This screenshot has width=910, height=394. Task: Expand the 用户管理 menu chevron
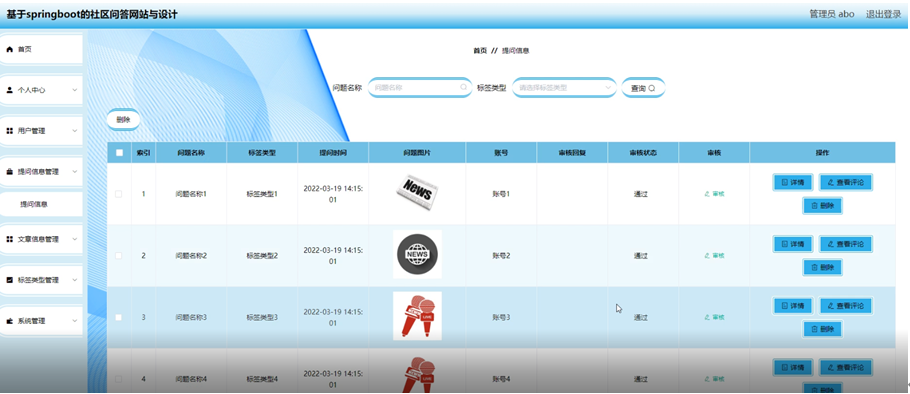point(74,131)
